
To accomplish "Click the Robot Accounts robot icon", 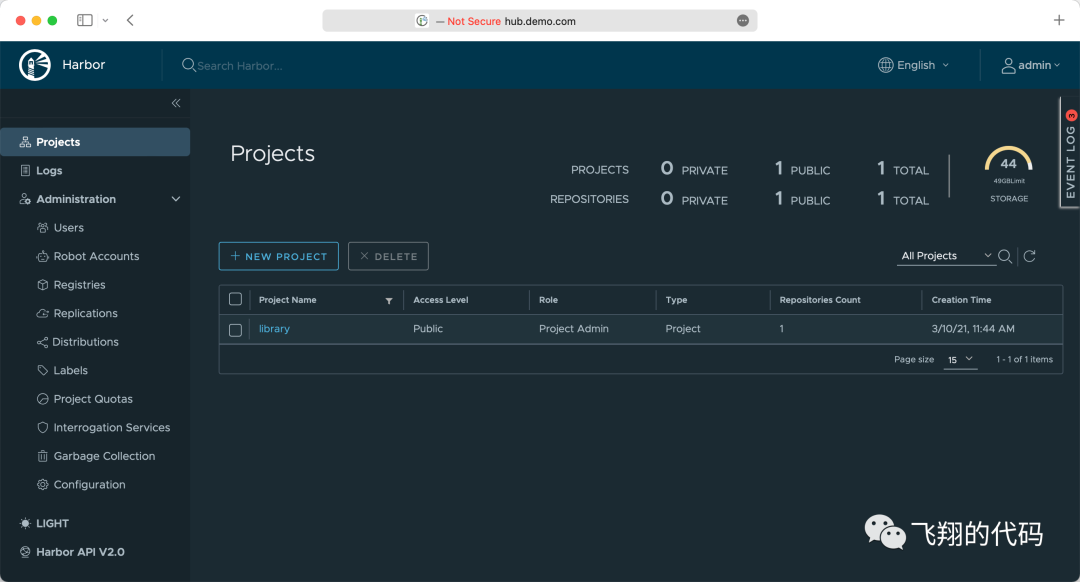I will [43, 256].
